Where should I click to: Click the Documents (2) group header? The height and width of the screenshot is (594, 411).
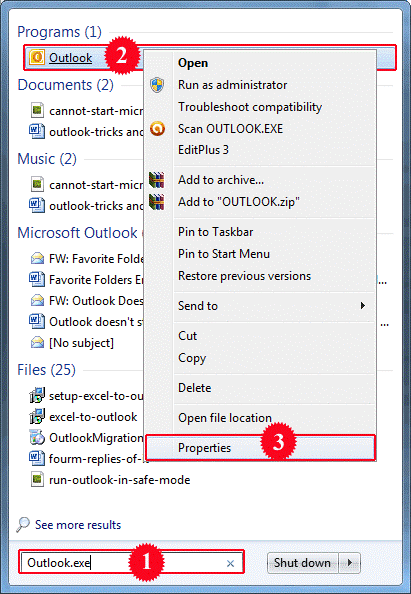66,85
